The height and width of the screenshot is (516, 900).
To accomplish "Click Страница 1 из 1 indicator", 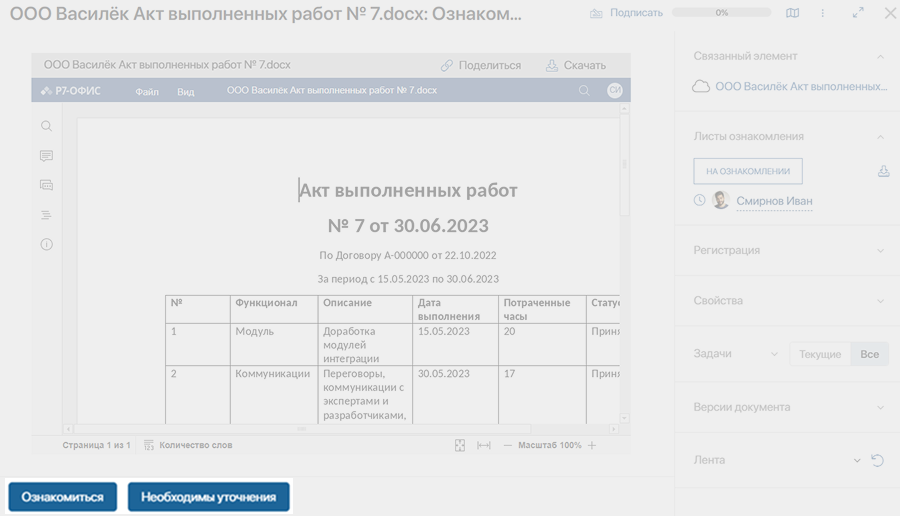I will (96, 445).
